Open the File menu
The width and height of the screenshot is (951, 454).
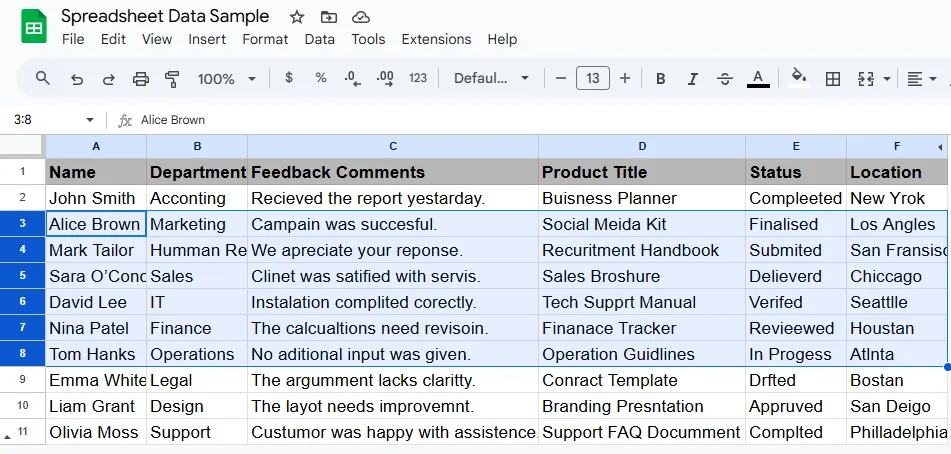pyautogui.click(x=73, y=39)
